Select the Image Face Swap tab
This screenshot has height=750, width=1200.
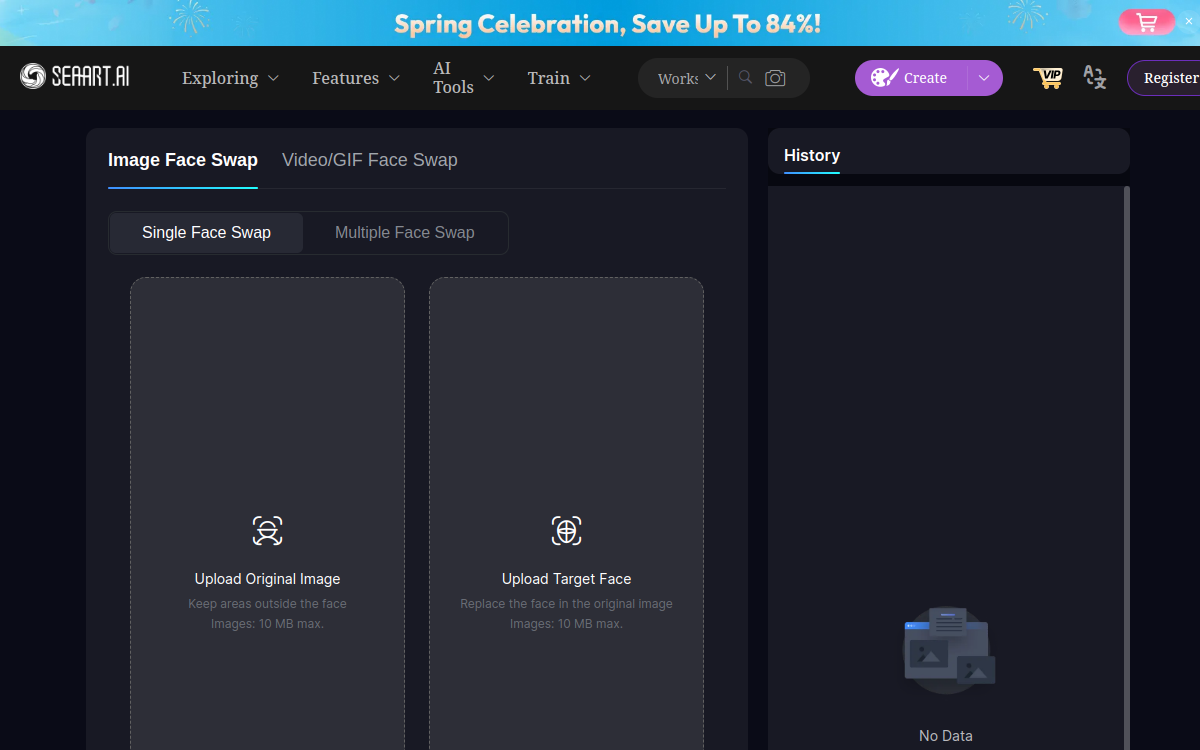[183, 160]
